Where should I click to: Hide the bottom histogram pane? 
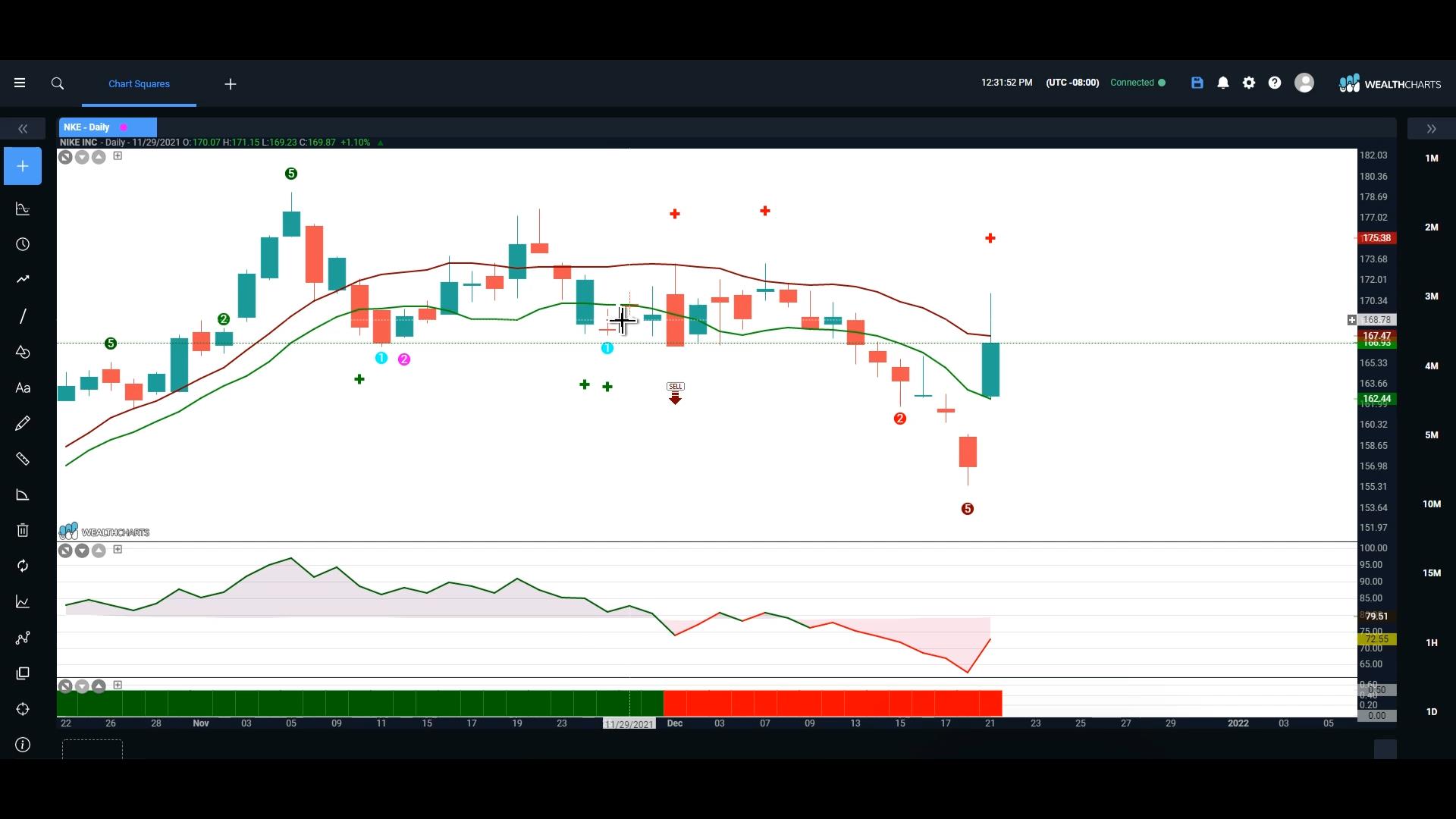coord(65,686)
